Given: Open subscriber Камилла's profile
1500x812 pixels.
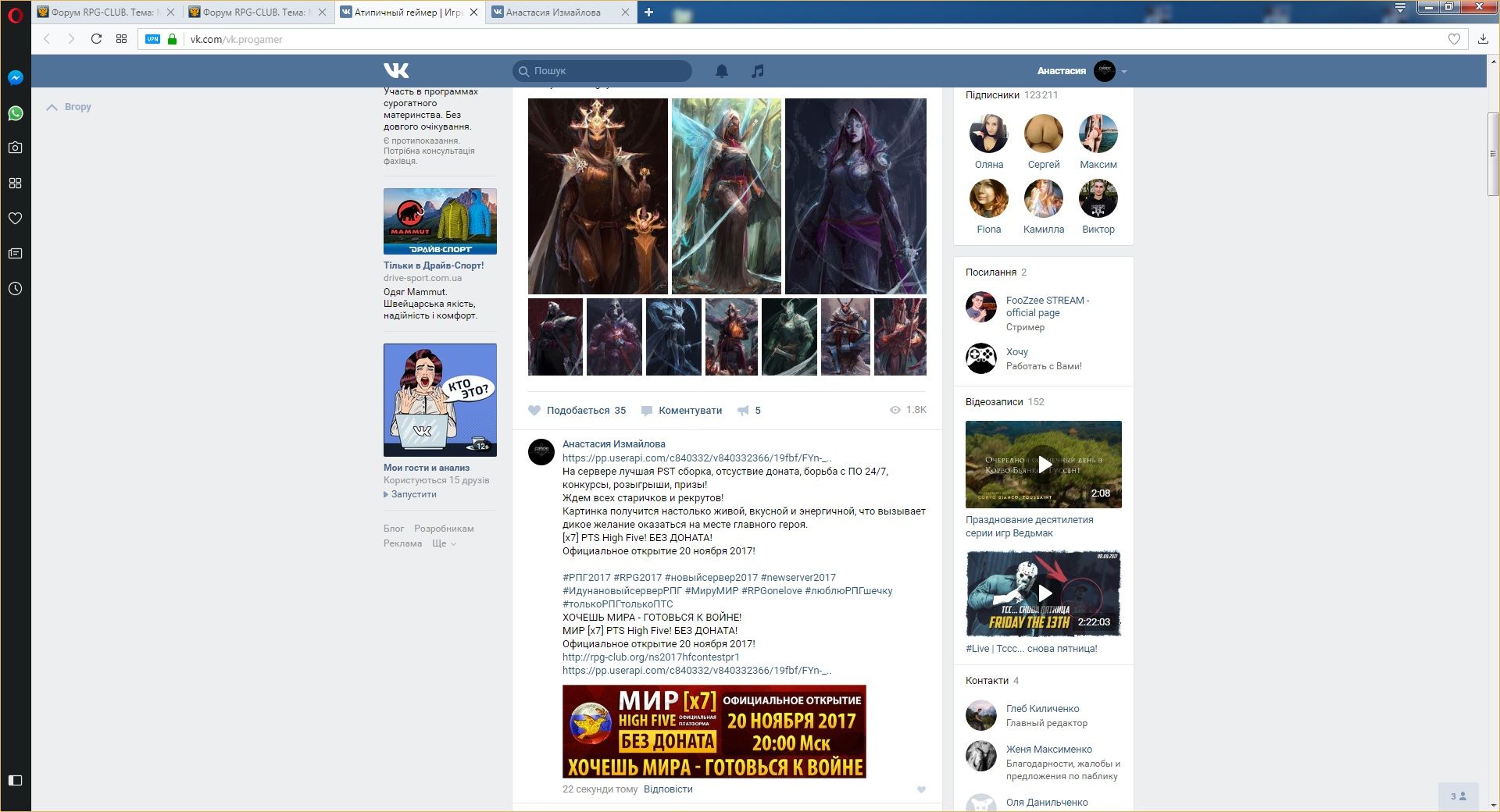Looking at the screenshot, I should 1043,198.
